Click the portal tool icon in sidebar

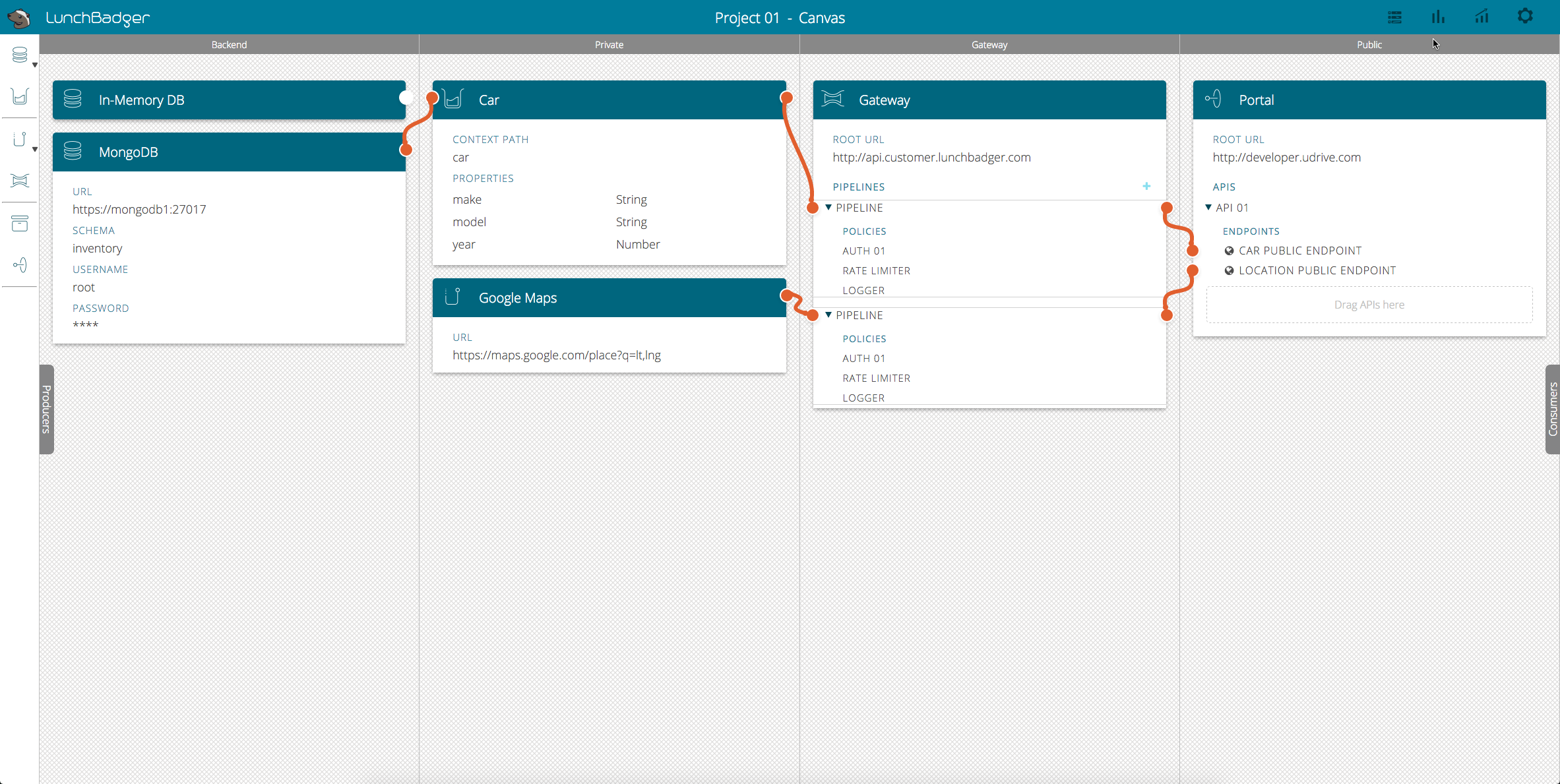20,265
